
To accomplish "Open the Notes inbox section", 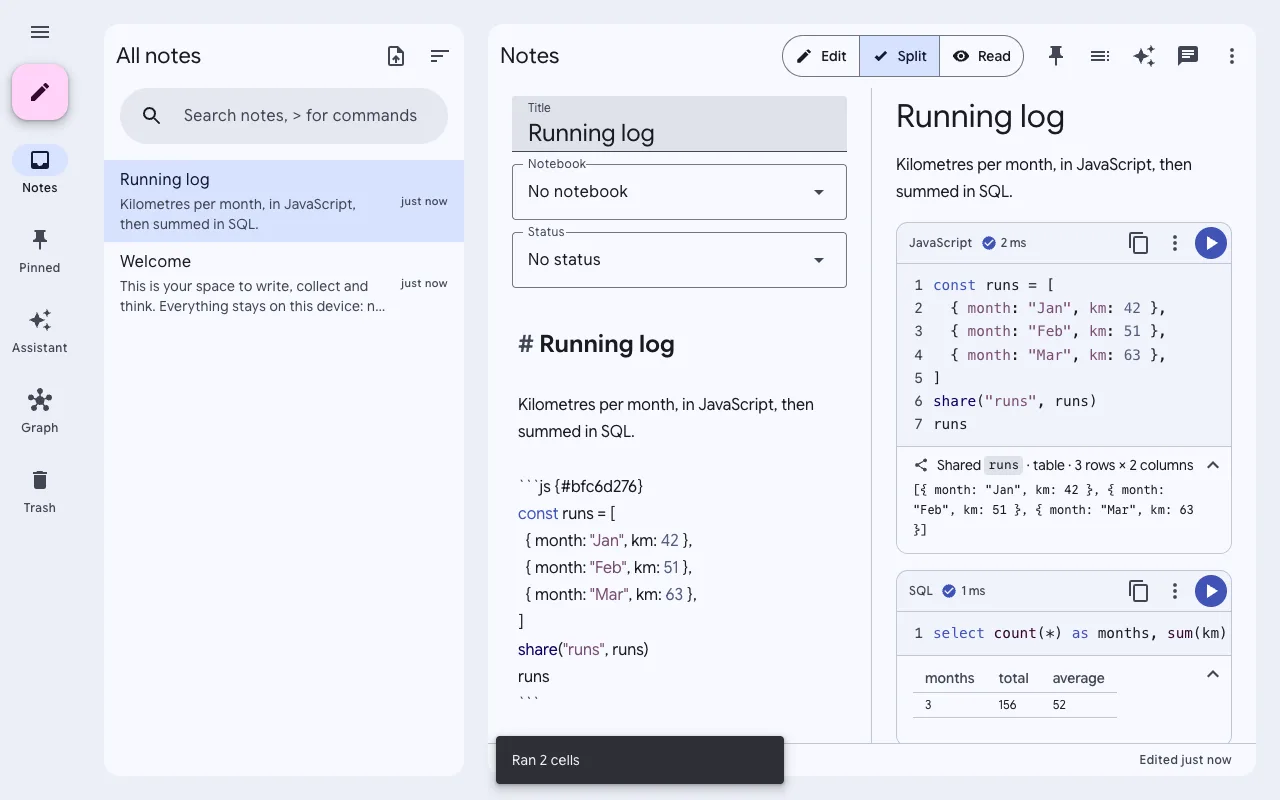I will 40,170.
